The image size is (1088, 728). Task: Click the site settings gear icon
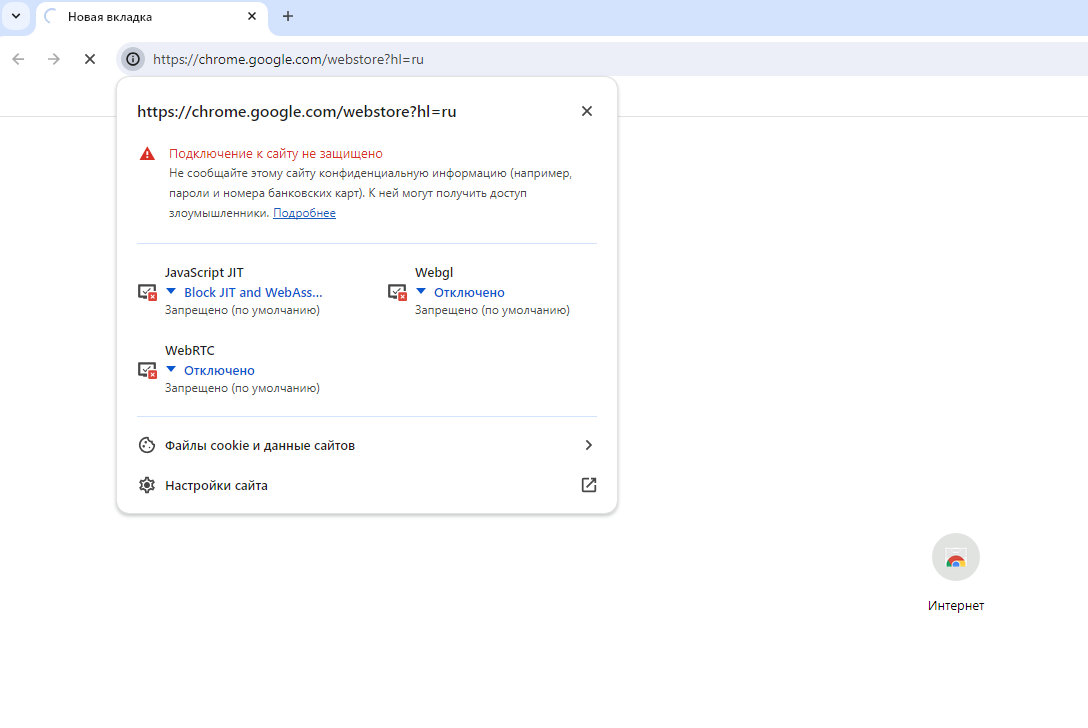coord(146,485)
